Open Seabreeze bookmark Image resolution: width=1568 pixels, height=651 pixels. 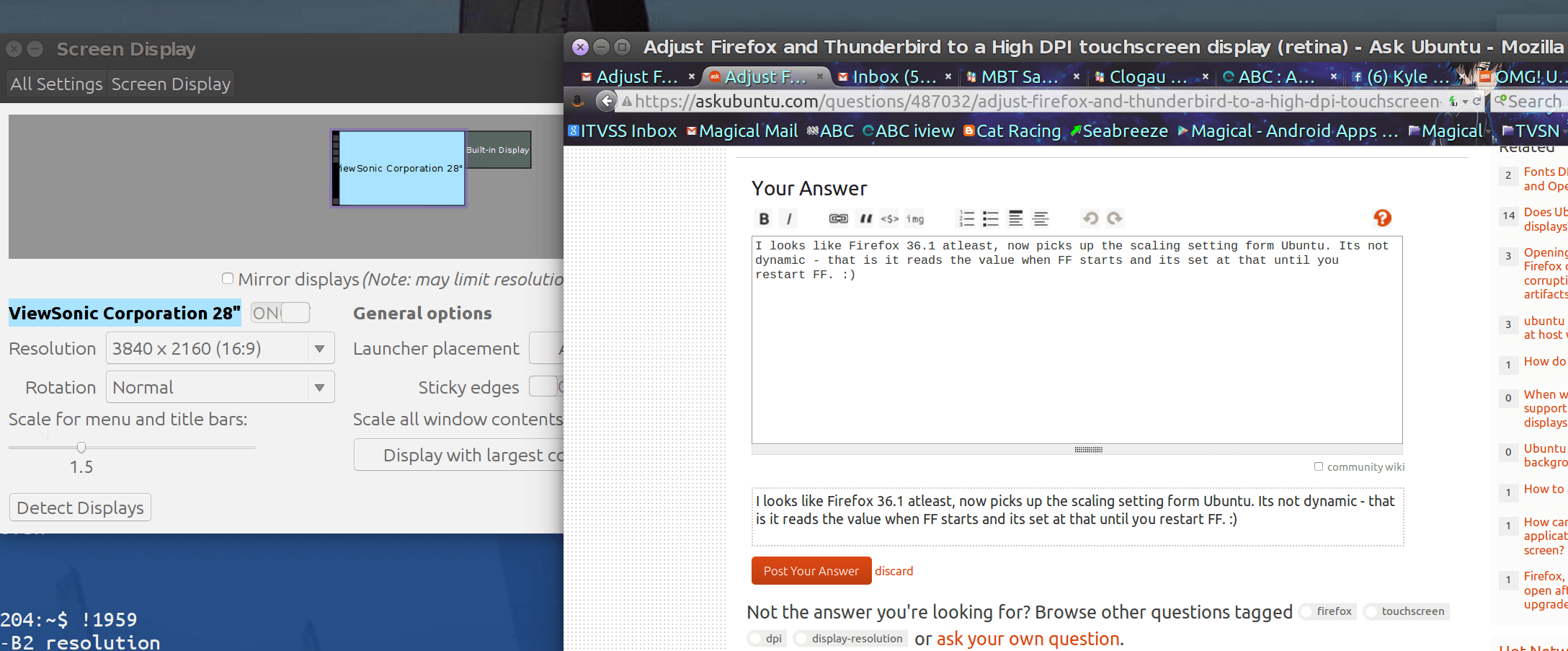click(1119, 131)
